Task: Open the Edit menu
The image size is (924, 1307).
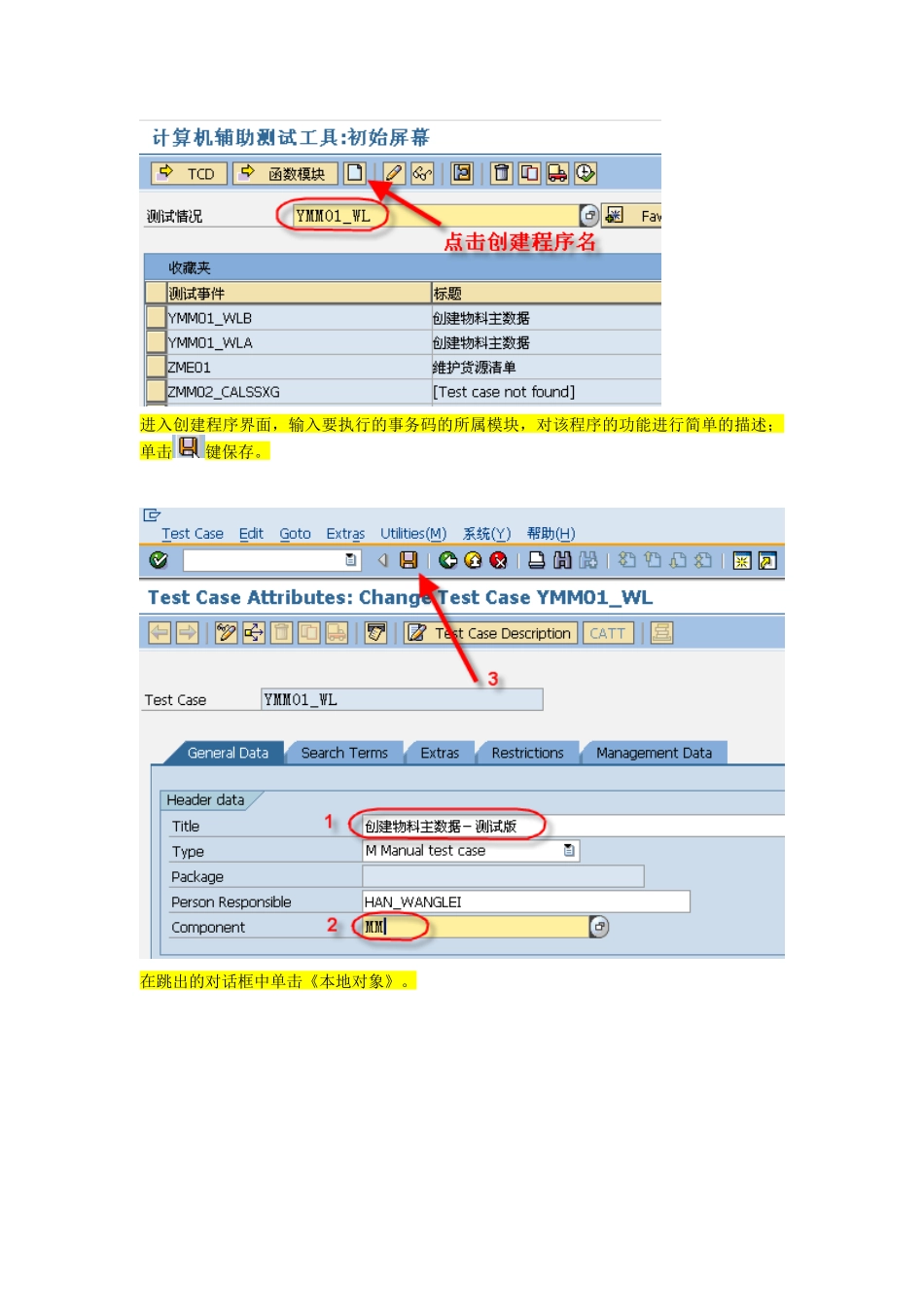Action: (x=251, y=534)
